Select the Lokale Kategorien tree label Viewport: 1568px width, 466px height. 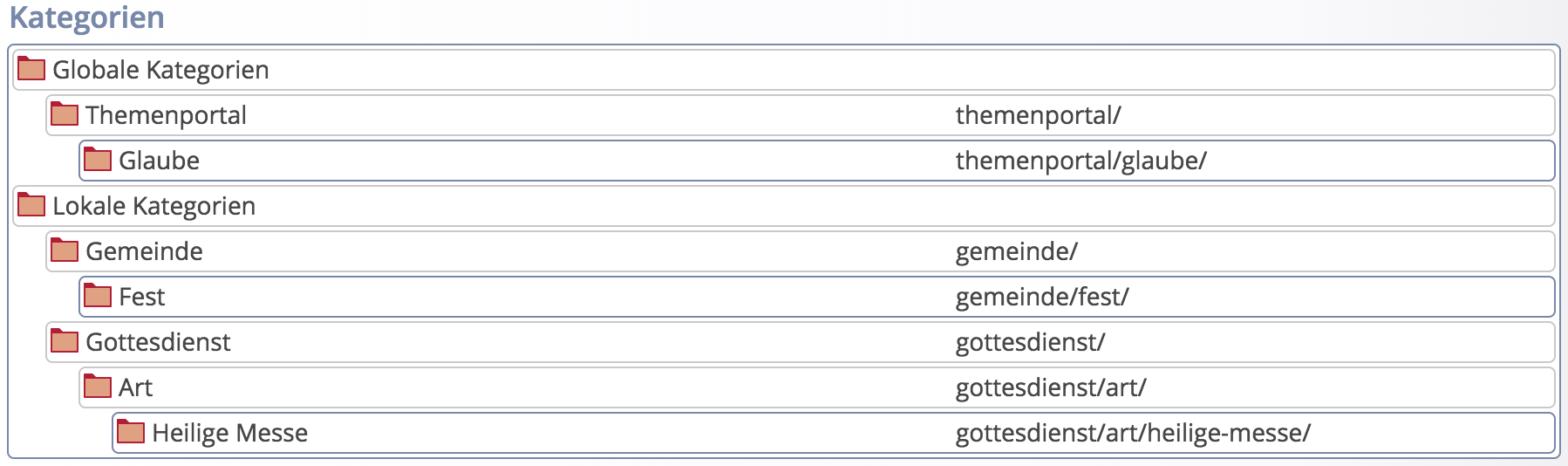pyautogui.click(x=153, y=206)
